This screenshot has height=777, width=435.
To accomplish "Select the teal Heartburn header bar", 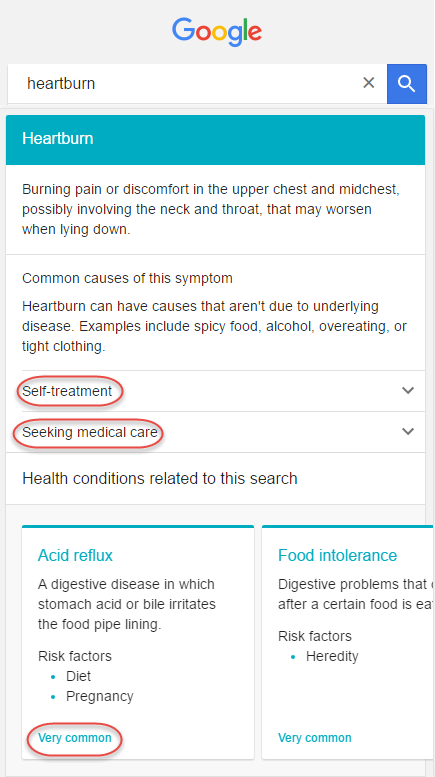I will (216, 140).
